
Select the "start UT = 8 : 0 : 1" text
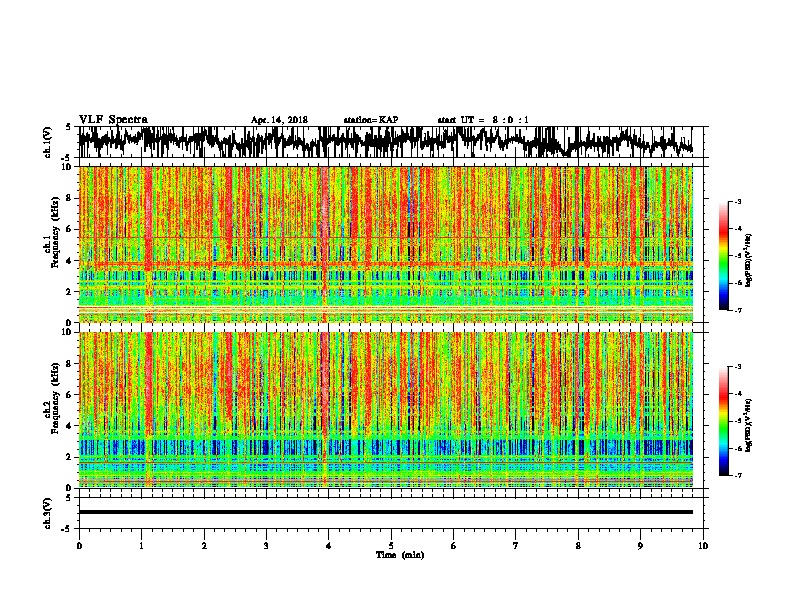click(483, 120)
